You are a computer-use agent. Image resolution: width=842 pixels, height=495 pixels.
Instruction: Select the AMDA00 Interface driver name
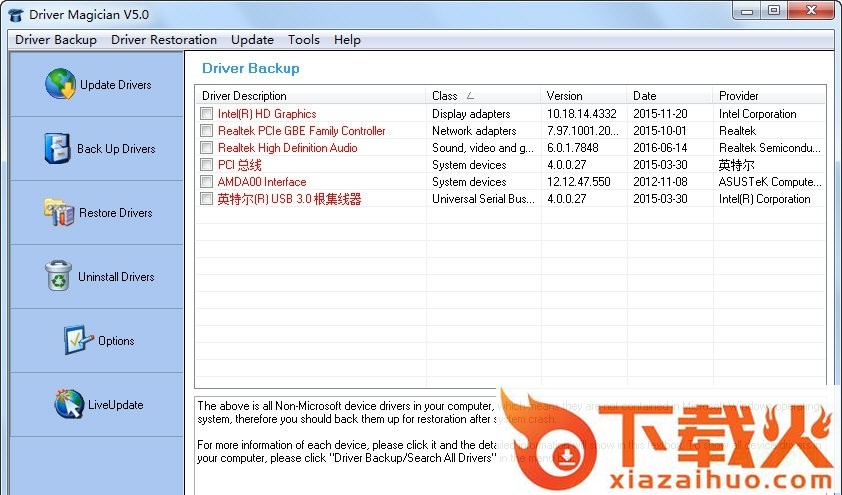click(262, 181)
